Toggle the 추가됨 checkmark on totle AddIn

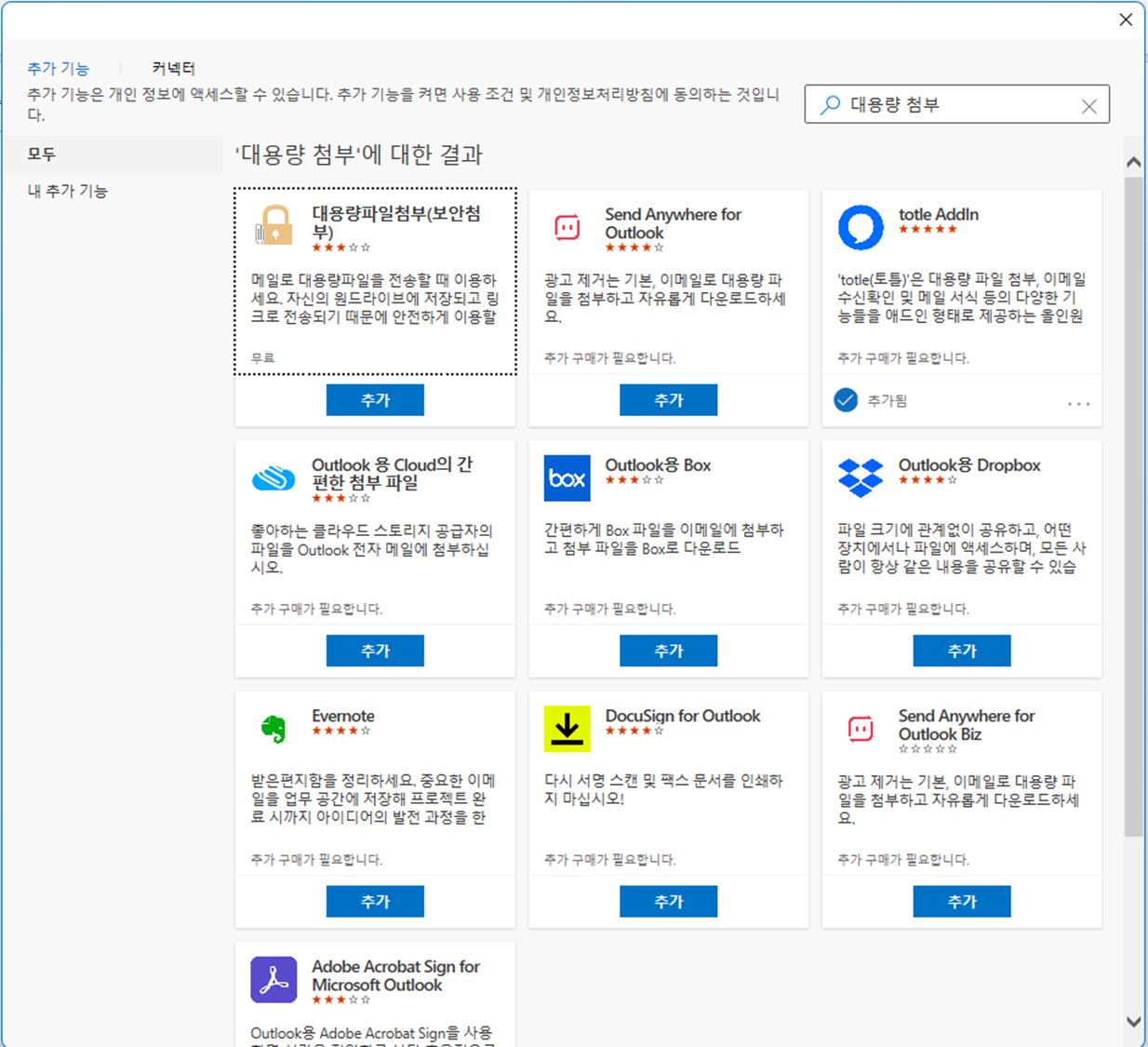point(845,400)
